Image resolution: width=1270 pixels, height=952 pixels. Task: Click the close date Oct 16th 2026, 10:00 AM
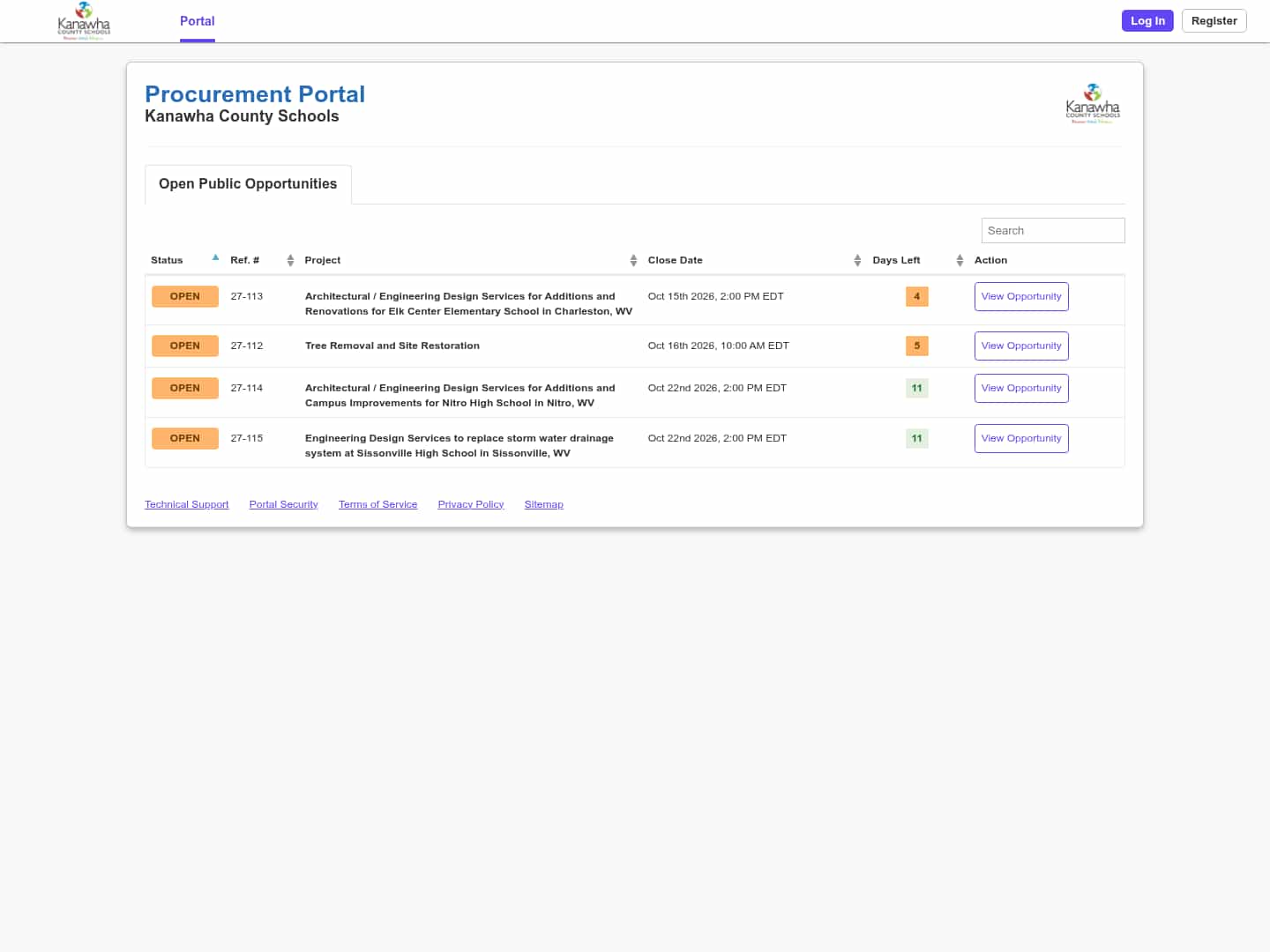pyautogui.click(x=718, y=346)
